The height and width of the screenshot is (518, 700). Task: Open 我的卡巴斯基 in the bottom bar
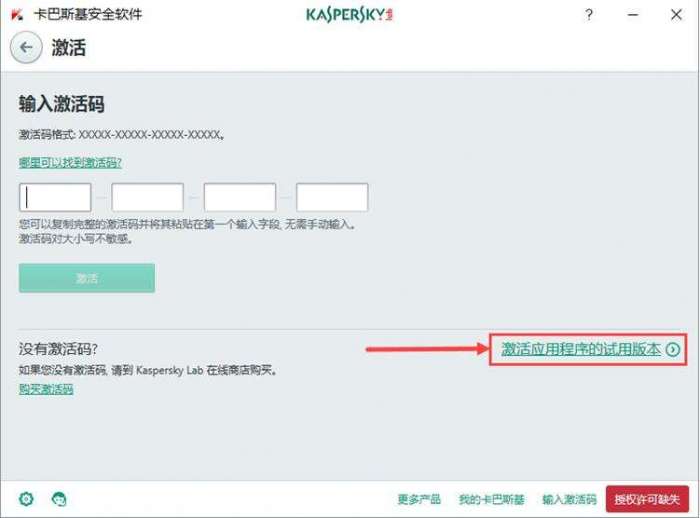[491, 499]
